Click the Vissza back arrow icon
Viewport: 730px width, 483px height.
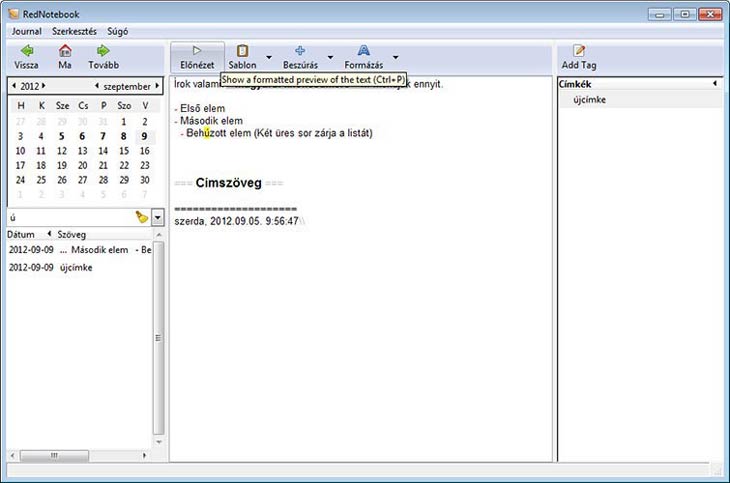[x=27, y=51]
